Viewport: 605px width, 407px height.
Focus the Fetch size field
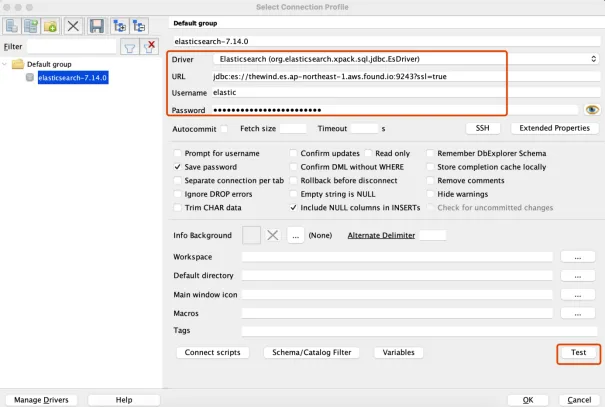coord(293,128)
